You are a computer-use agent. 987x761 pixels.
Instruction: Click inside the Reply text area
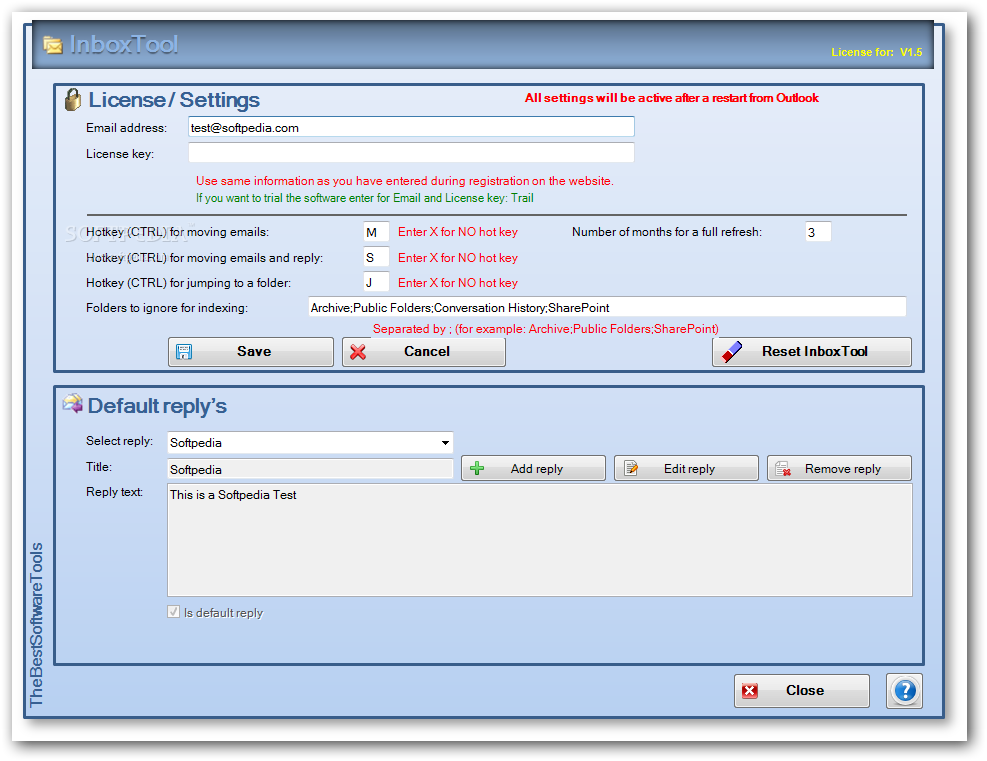[x=539, y=540]
